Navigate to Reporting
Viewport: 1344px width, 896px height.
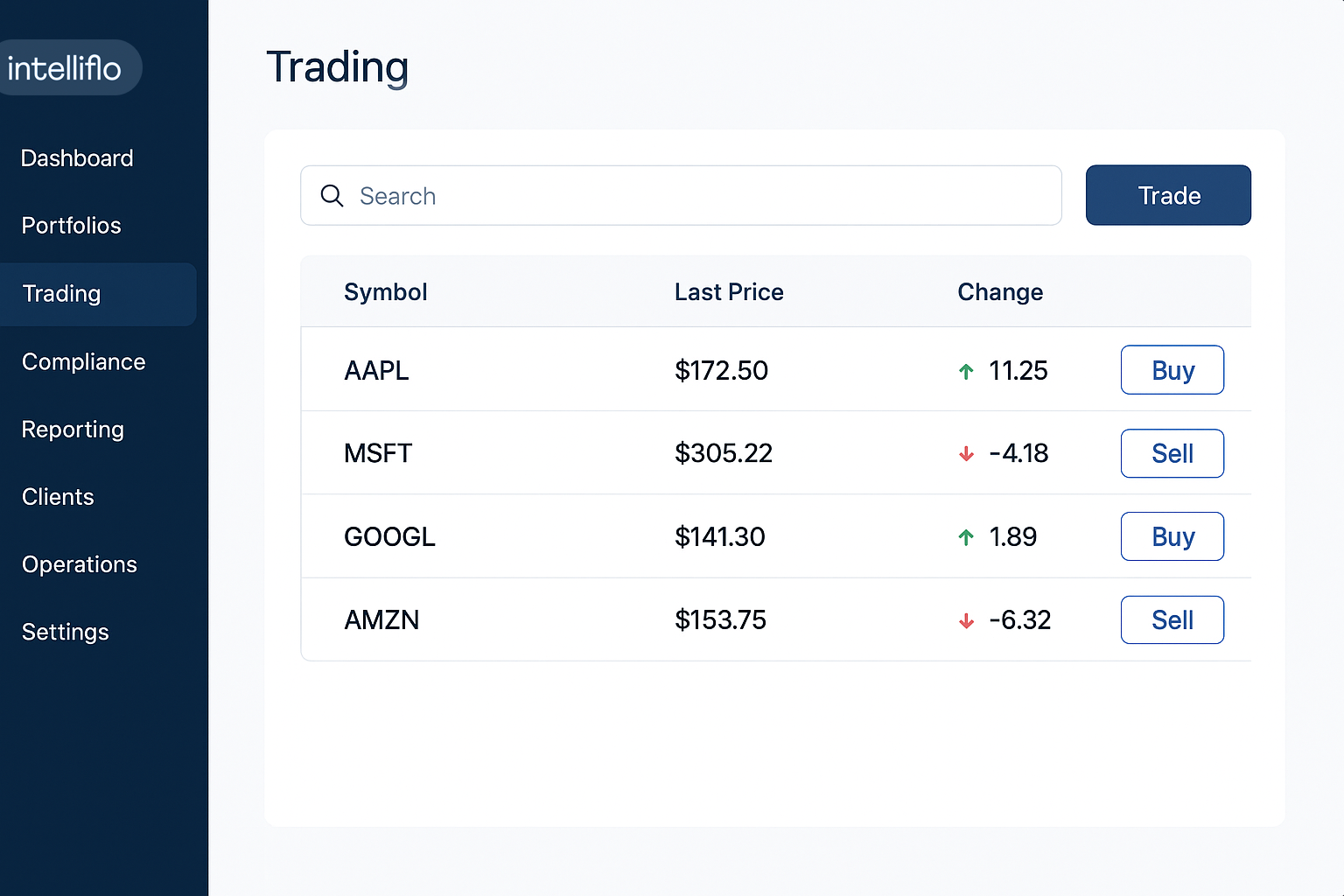(73, 430)
